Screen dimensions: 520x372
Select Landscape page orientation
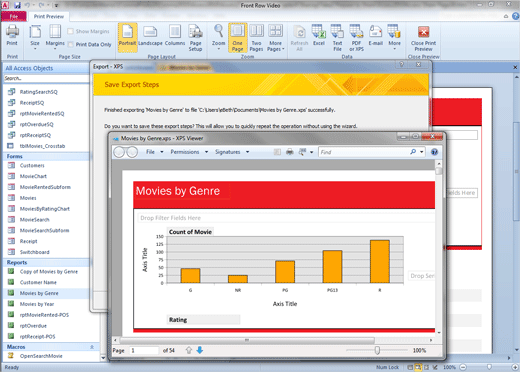[x=150, y=36]
